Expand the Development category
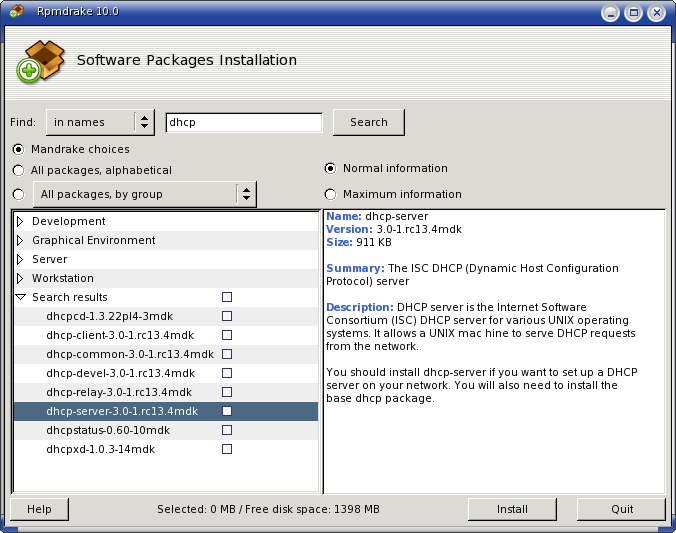 point(20,221)
